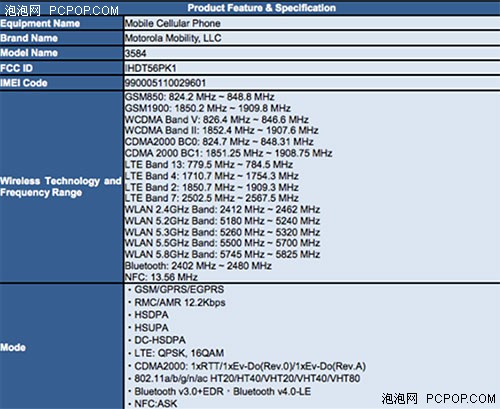Select the GSM850 frequency line
The image size is (500, 409).
[200, 97]
